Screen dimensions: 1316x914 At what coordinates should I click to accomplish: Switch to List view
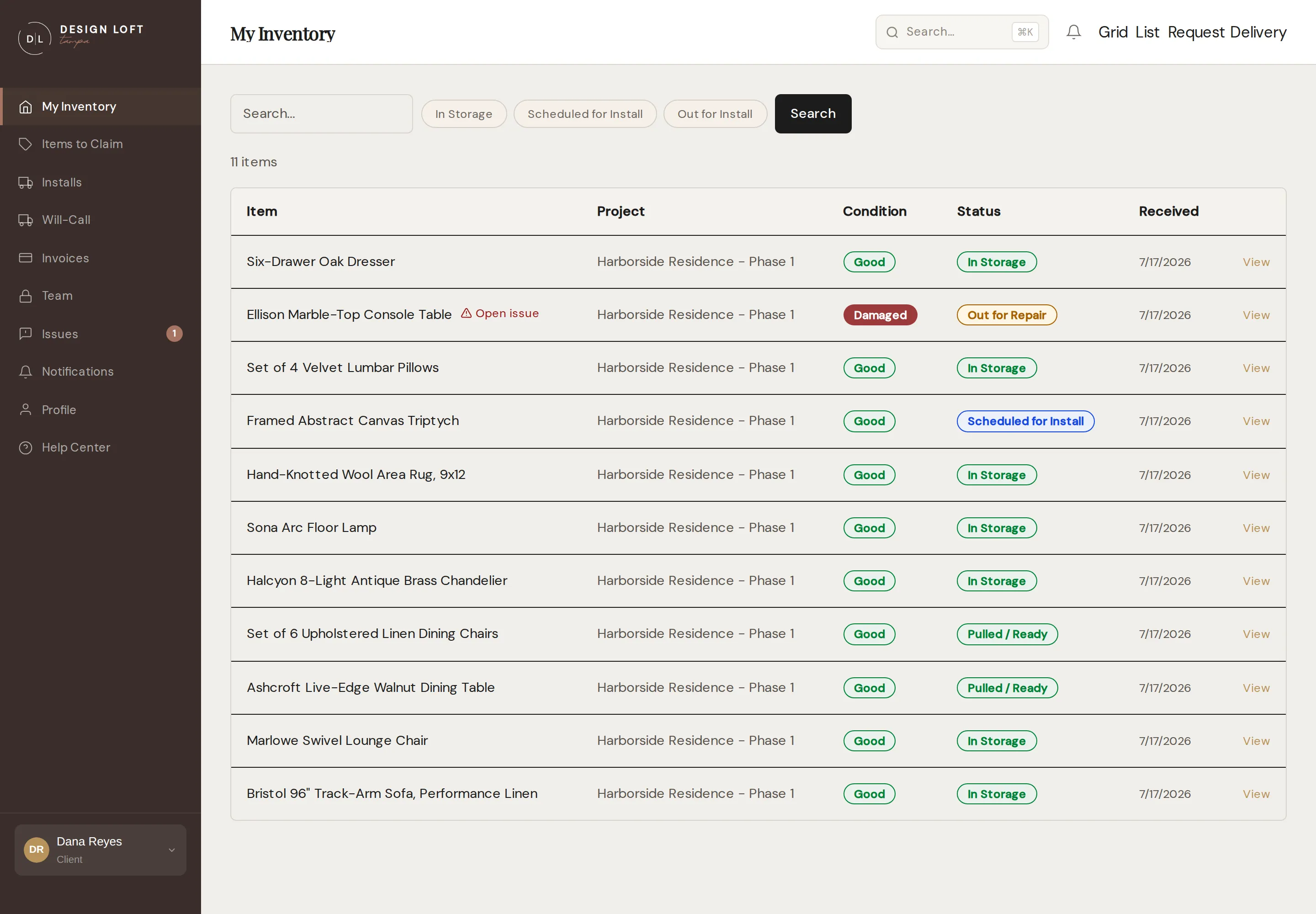pyautogui.click(x=1147, y=32)
